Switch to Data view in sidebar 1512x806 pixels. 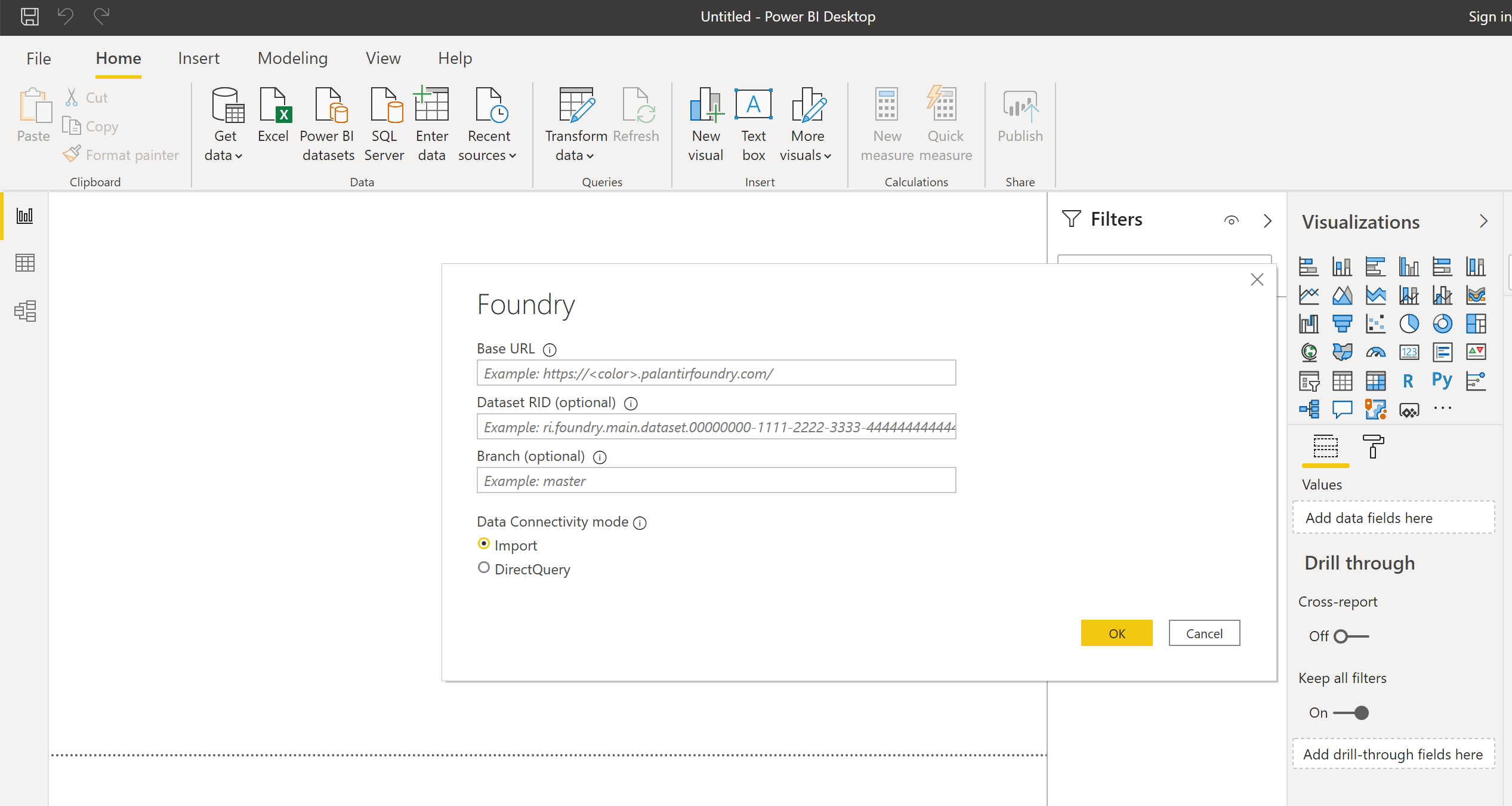click(25, 263)
